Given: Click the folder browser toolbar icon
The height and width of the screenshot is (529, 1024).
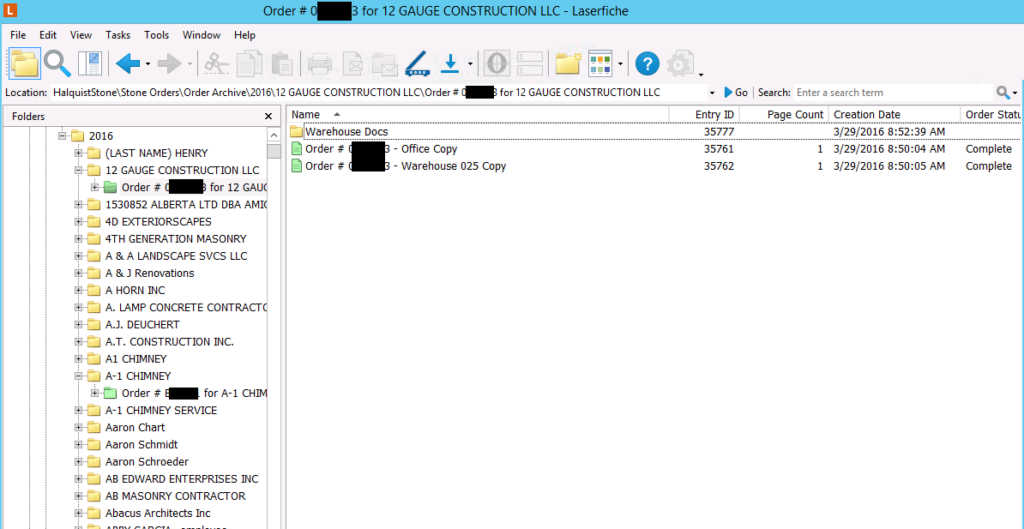Looking at the screenshot, I should click(25, 63).
